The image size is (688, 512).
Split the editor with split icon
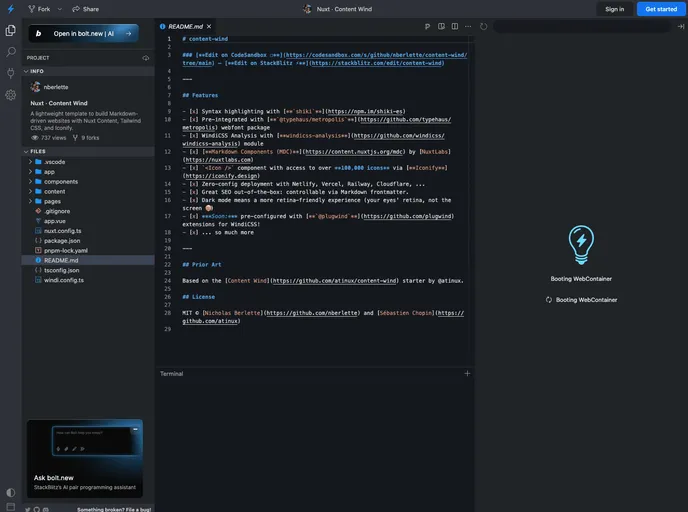[x=455, y=26]
